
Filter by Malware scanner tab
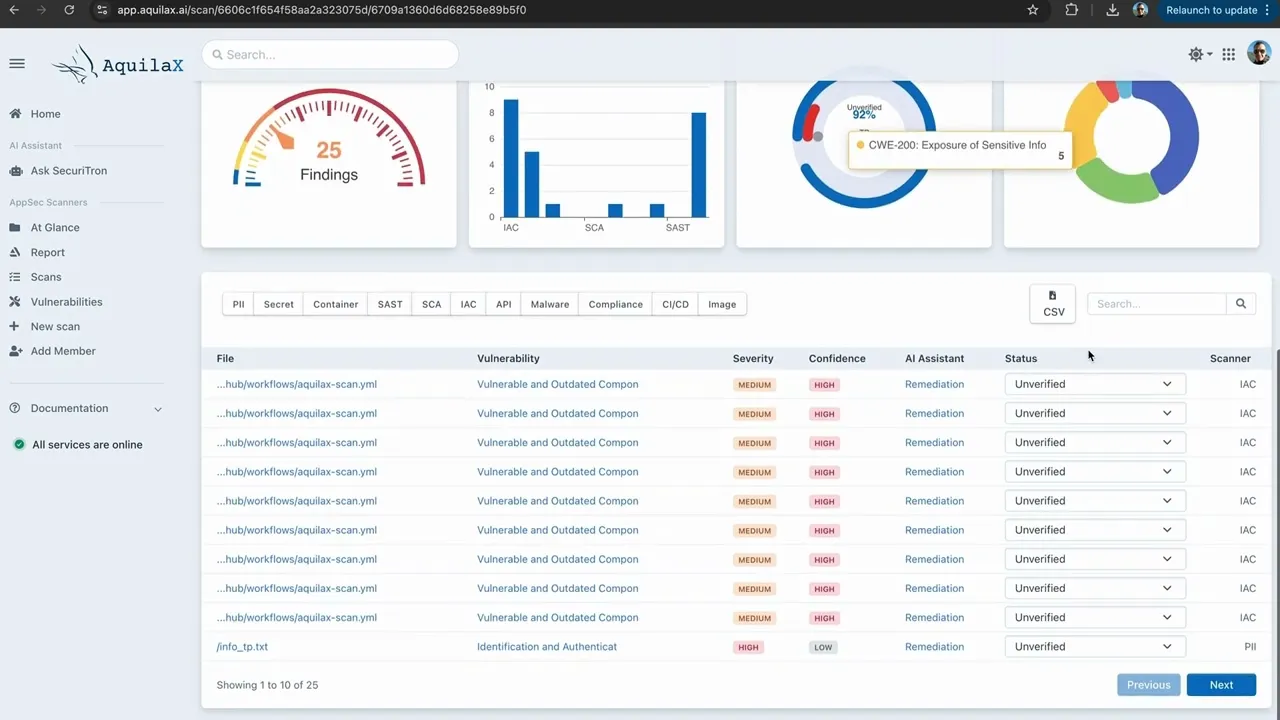(550, 304)
